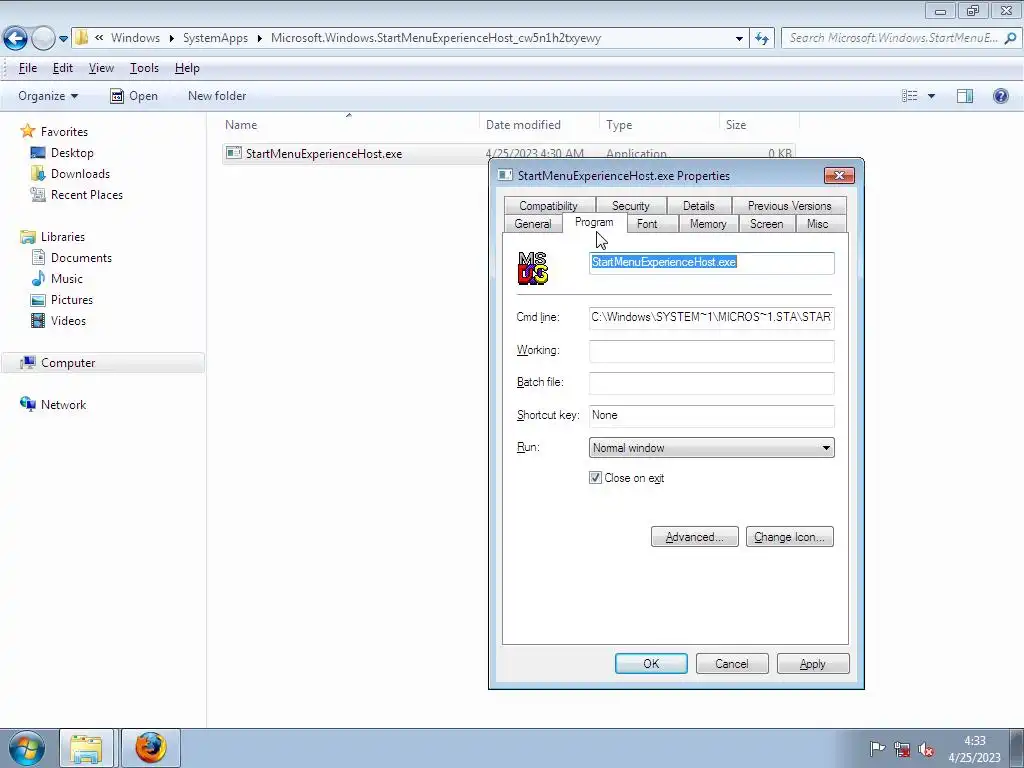Screen dimensions: 1024x768
Task: Click the folder icon in address bar
Action: pyautogui.click(x=82, y=38)
